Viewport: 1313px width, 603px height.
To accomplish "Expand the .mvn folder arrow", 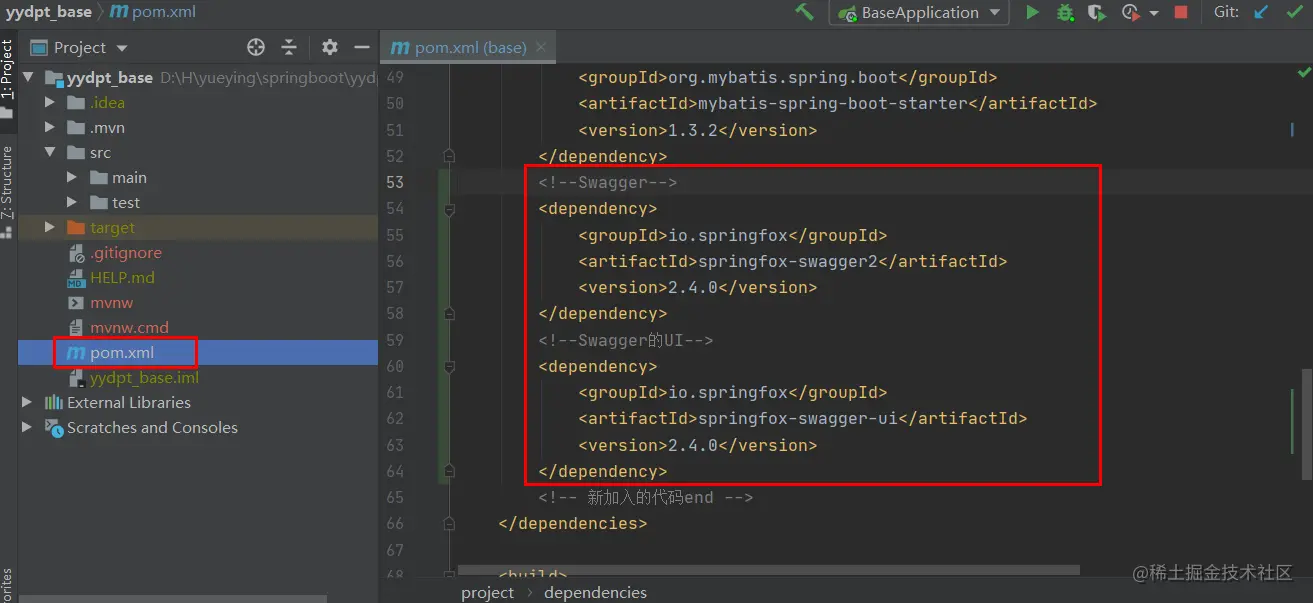I will pos(50,127).
